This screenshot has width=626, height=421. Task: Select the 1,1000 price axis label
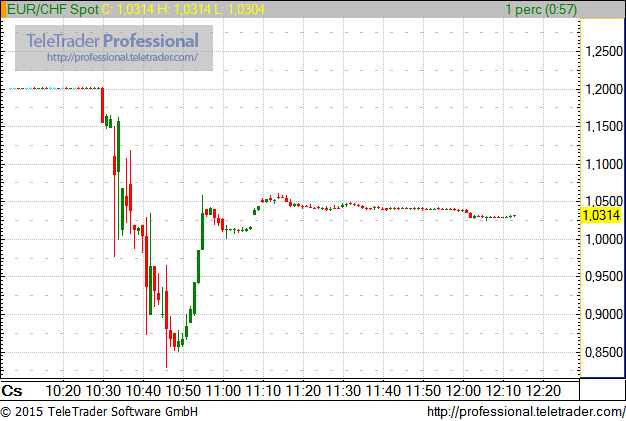(604, 164)
